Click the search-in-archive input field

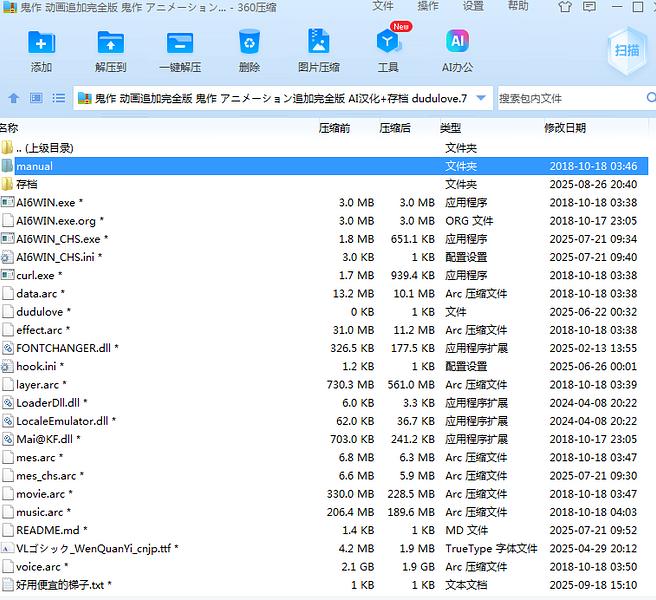pyautogui.click(x=570, y=98)
